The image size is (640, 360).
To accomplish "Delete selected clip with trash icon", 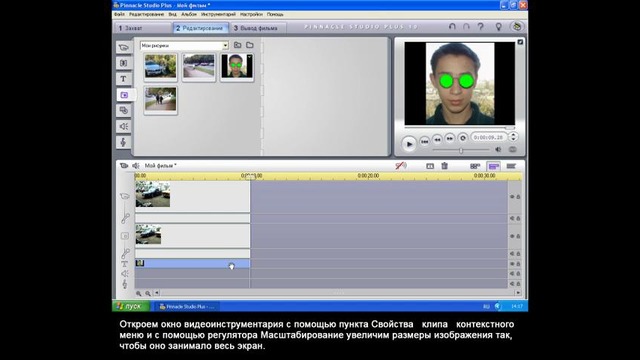I will (x=444, y=166).
